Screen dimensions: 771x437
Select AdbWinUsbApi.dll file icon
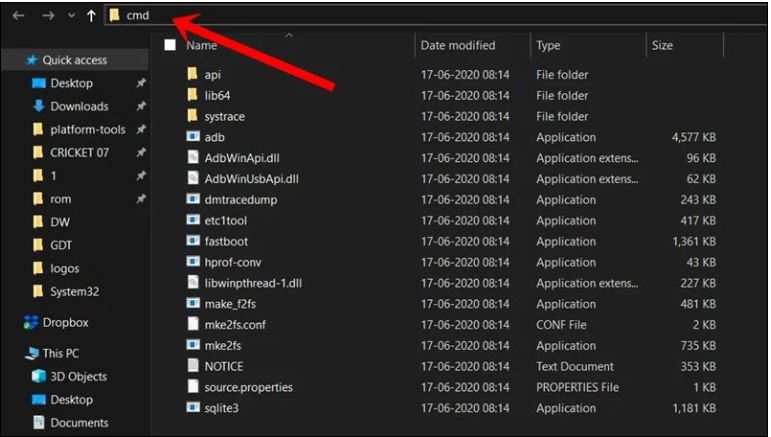pos(193,178)
